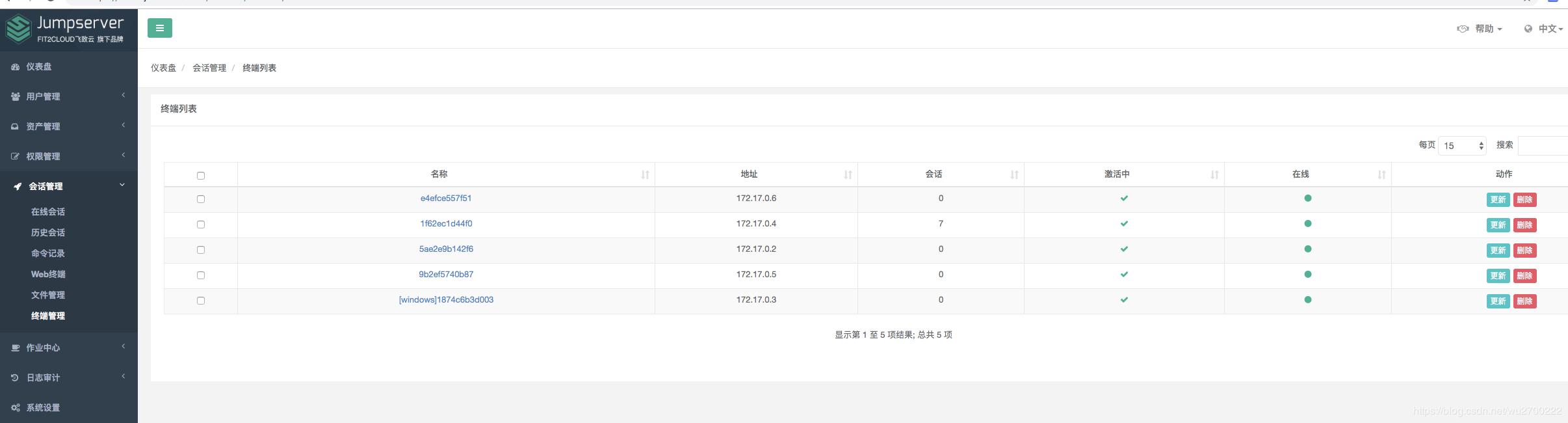Click the Jumpserver logo

(64, 29)
